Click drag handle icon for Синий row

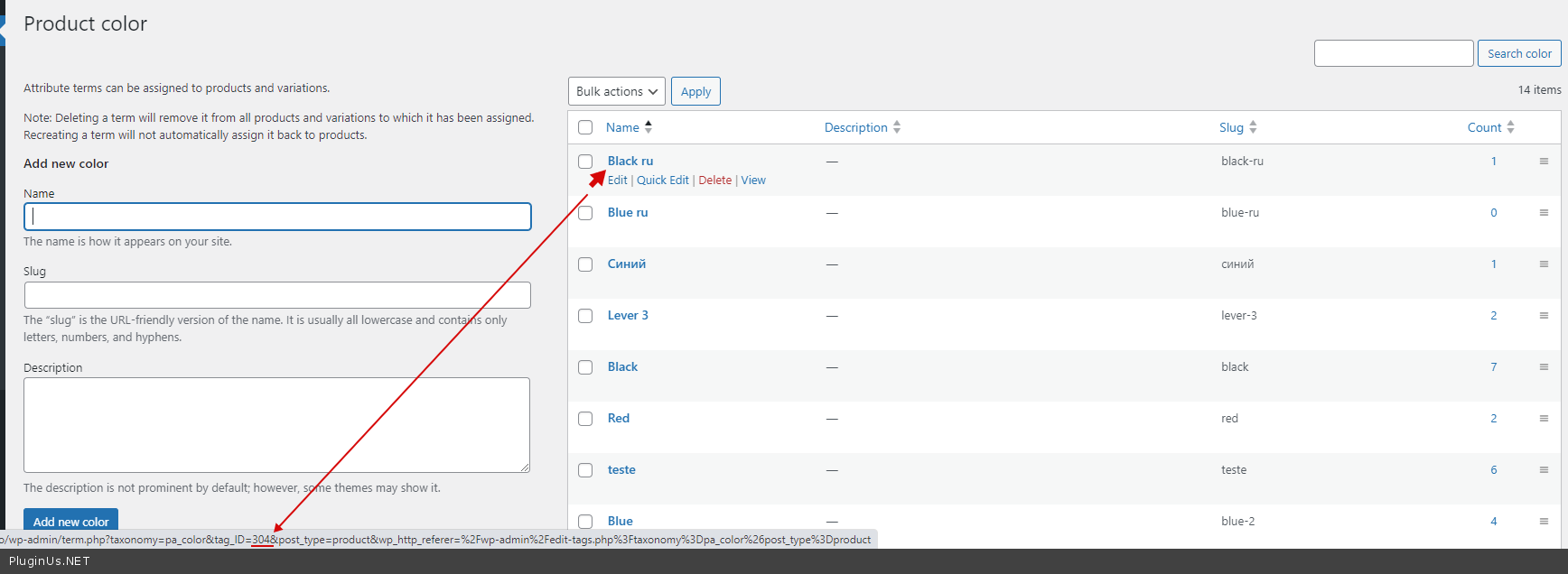coord(1544,264)
